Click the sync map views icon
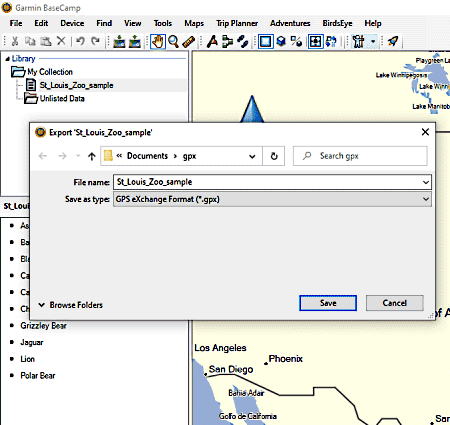The image size is (450, 425). (x=331, y=42)
